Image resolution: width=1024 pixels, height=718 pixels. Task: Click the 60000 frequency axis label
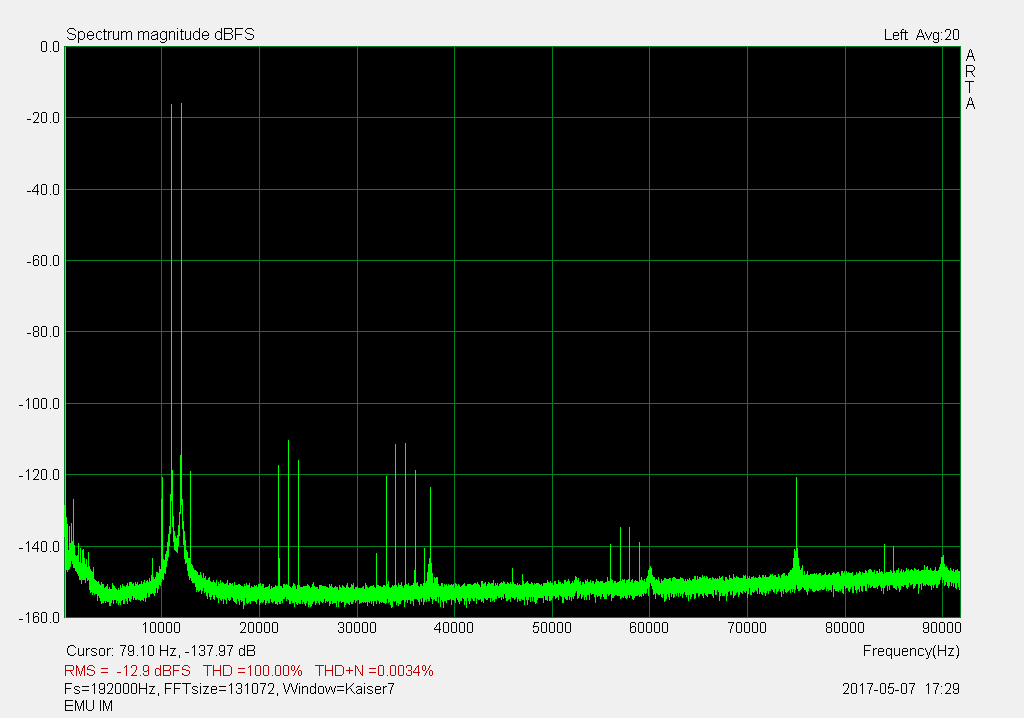649,628
